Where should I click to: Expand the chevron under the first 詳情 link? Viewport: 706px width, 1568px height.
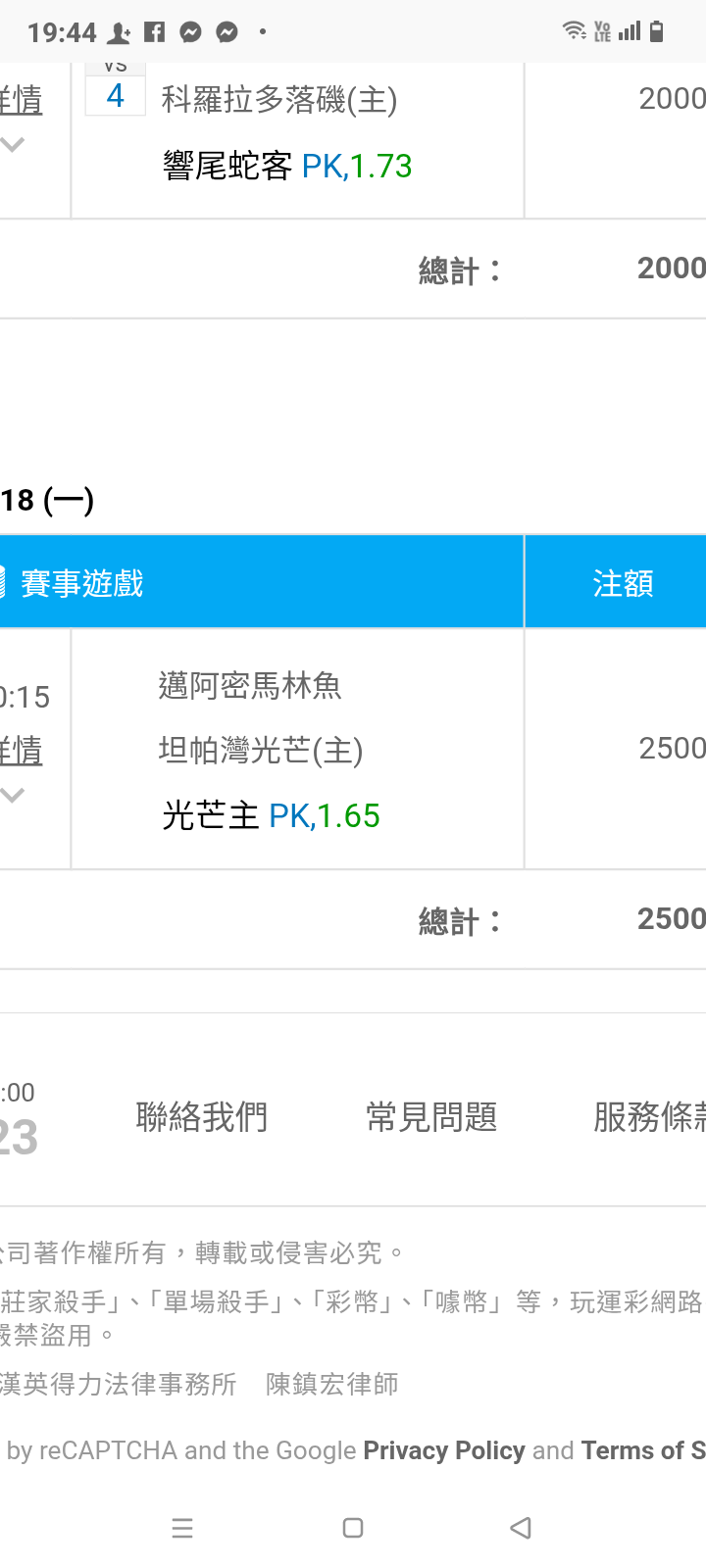tap(12, 145)
